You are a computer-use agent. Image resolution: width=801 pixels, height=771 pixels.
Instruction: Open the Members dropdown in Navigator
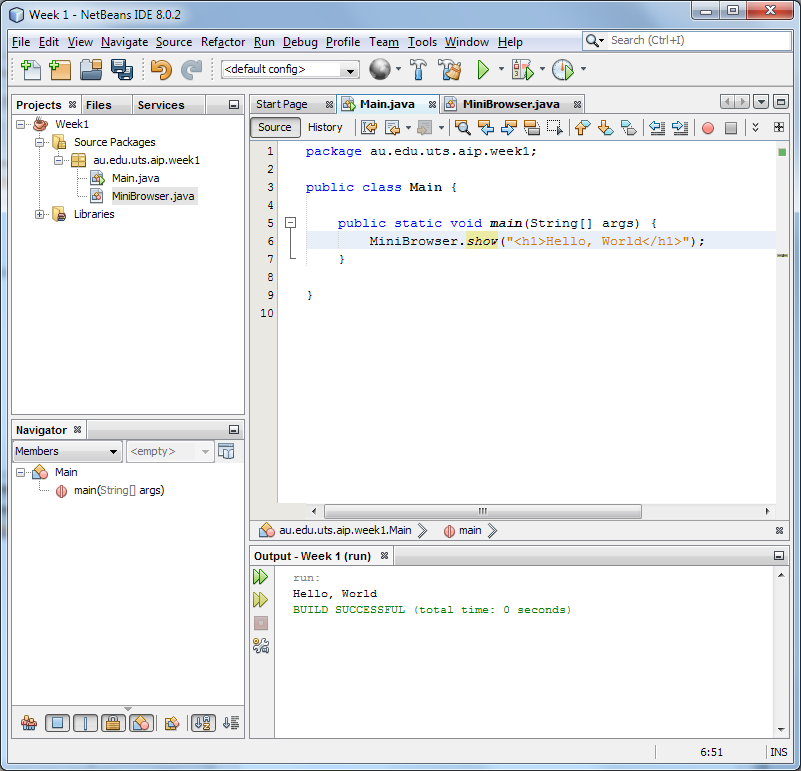[x=67, y=451]
